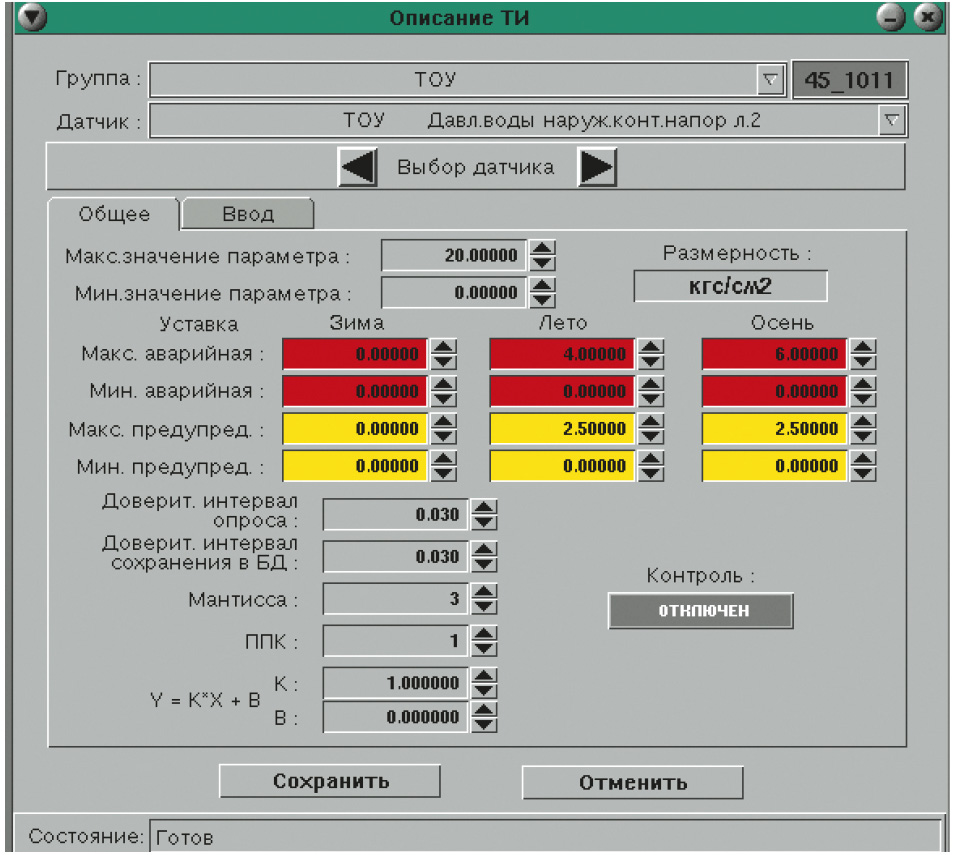Click yellow Зима Мин. предупред. field

355,466
